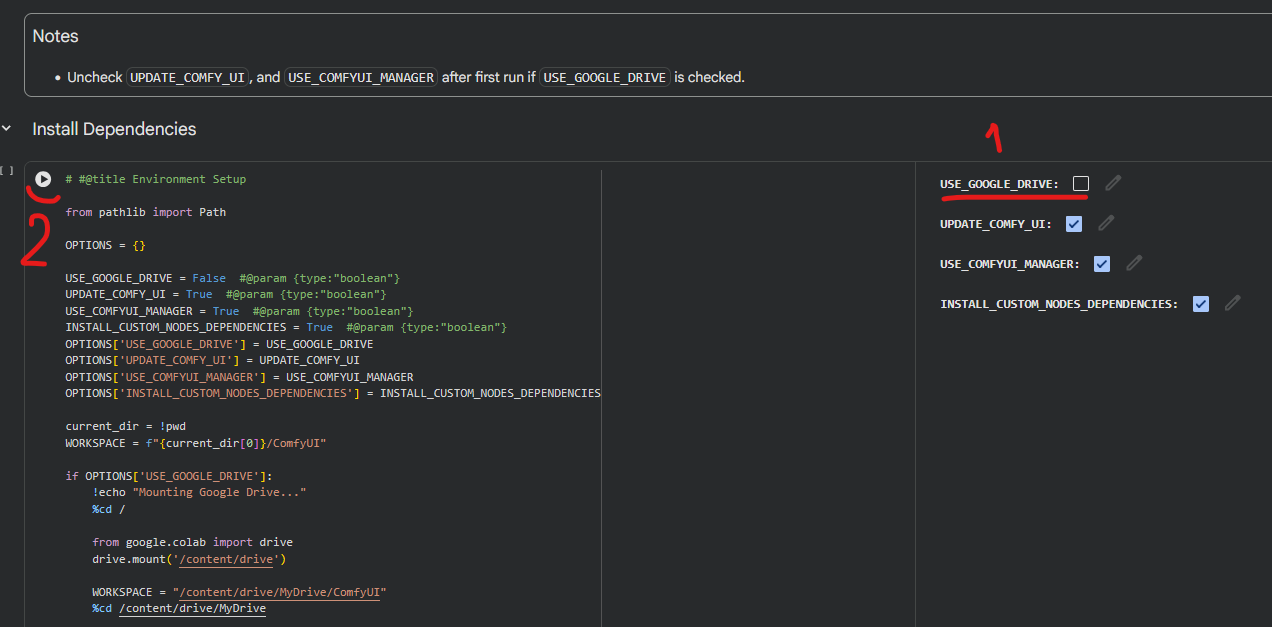The image size is (1272, 627).
Task: Collapse the Install Dependencies section chevron
Action: (x=8, y=129)
